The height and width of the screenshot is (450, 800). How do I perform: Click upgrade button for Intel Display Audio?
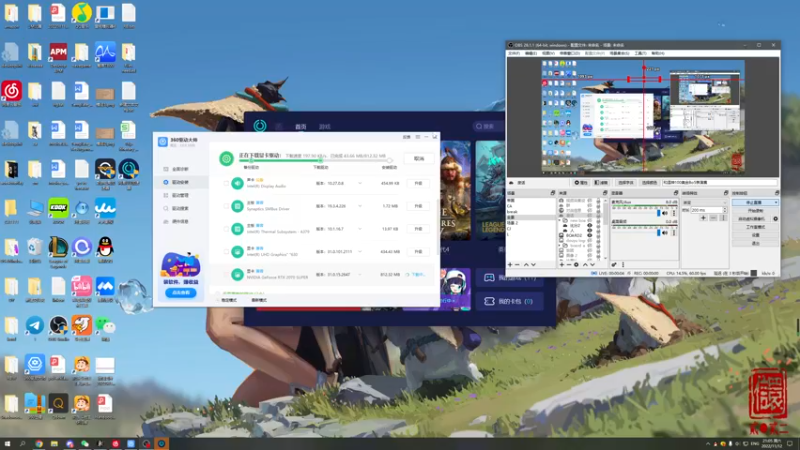point(418,183)
